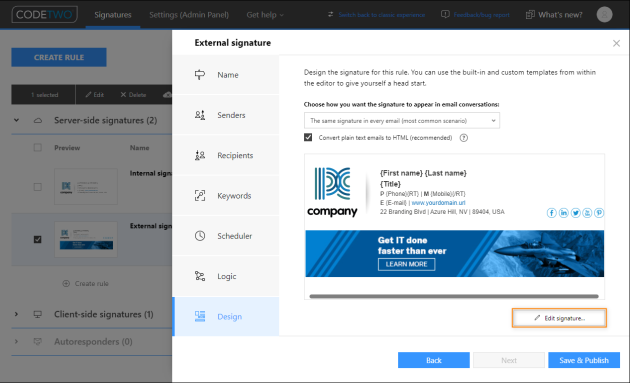
Task: Click the Back button
Action: point(434,360)
